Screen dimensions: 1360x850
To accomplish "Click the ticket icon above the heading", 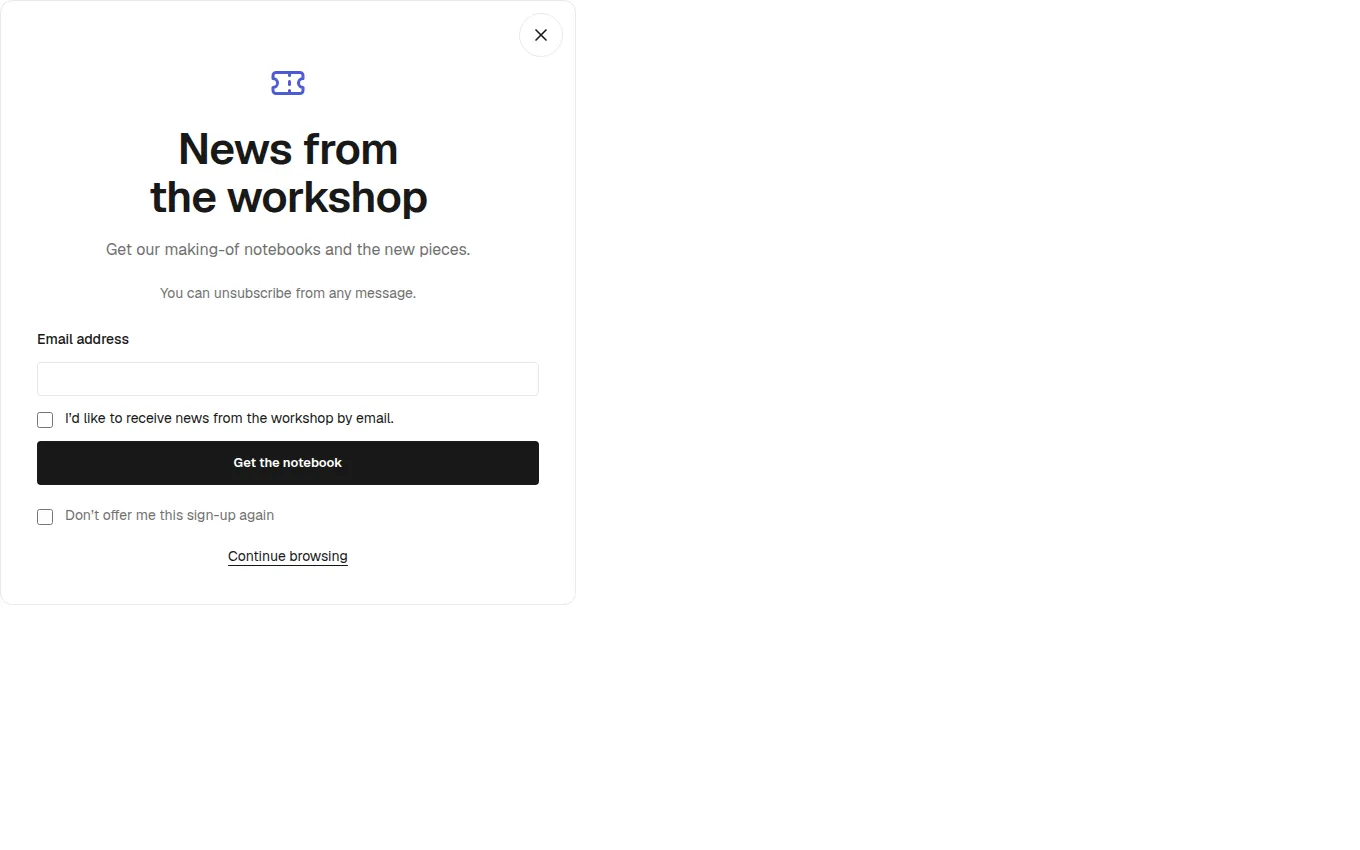I will pos(288,83).
